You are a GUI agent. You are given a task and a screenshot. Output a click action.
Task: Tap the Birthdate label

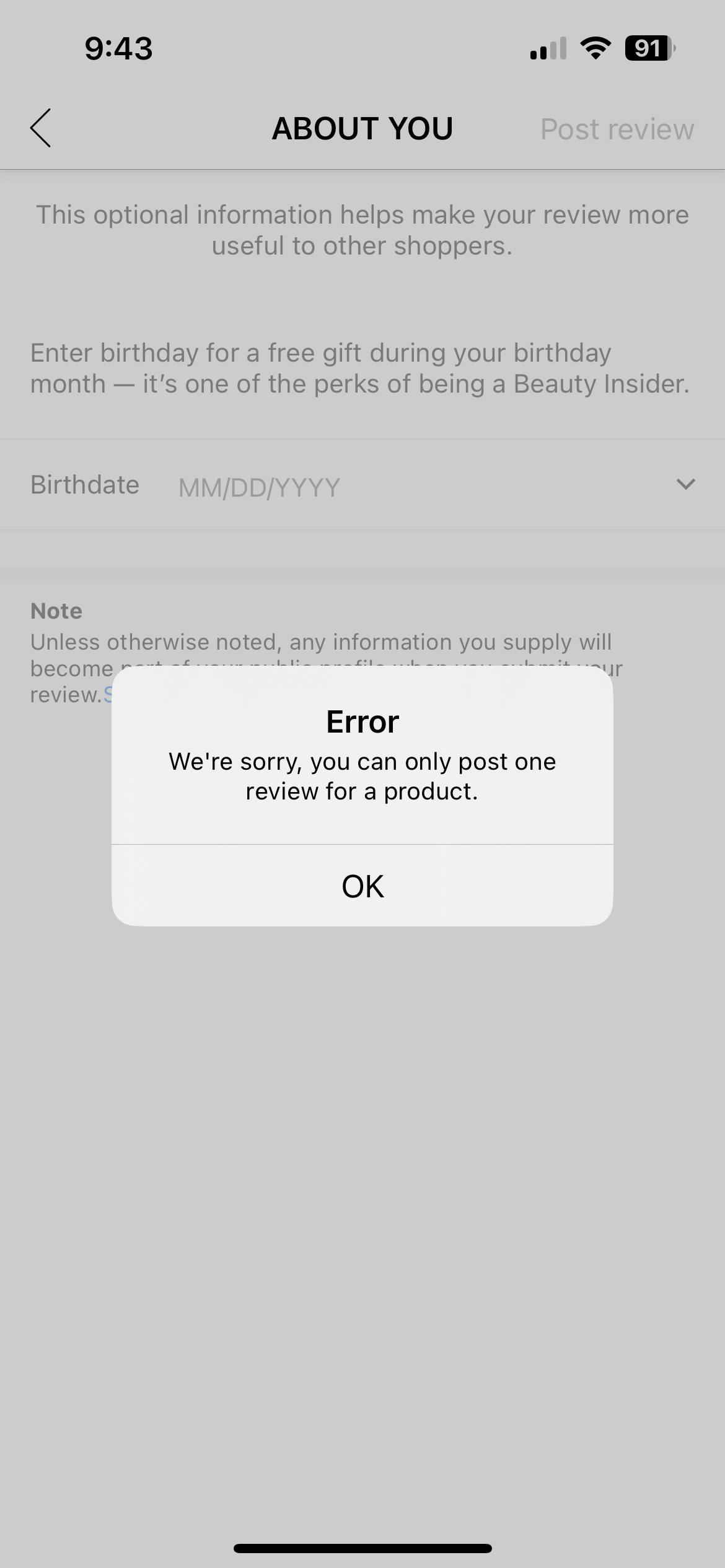[x=85, y=485]
